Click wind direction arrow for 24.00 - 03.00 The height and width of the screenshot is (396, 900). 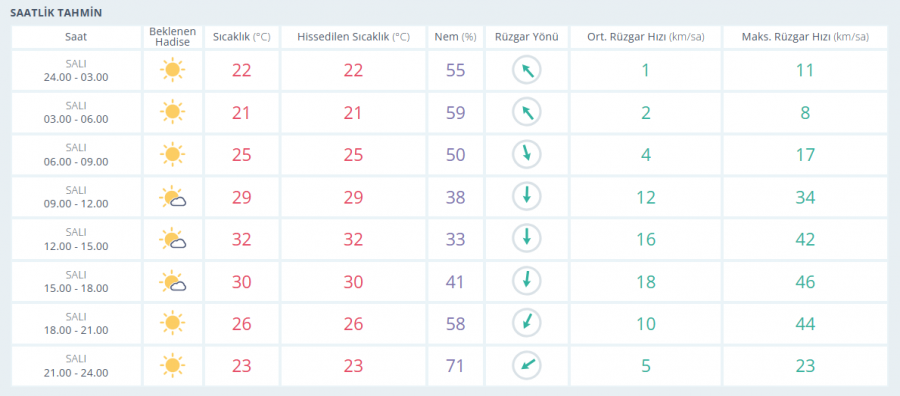(x=527, y=70)
